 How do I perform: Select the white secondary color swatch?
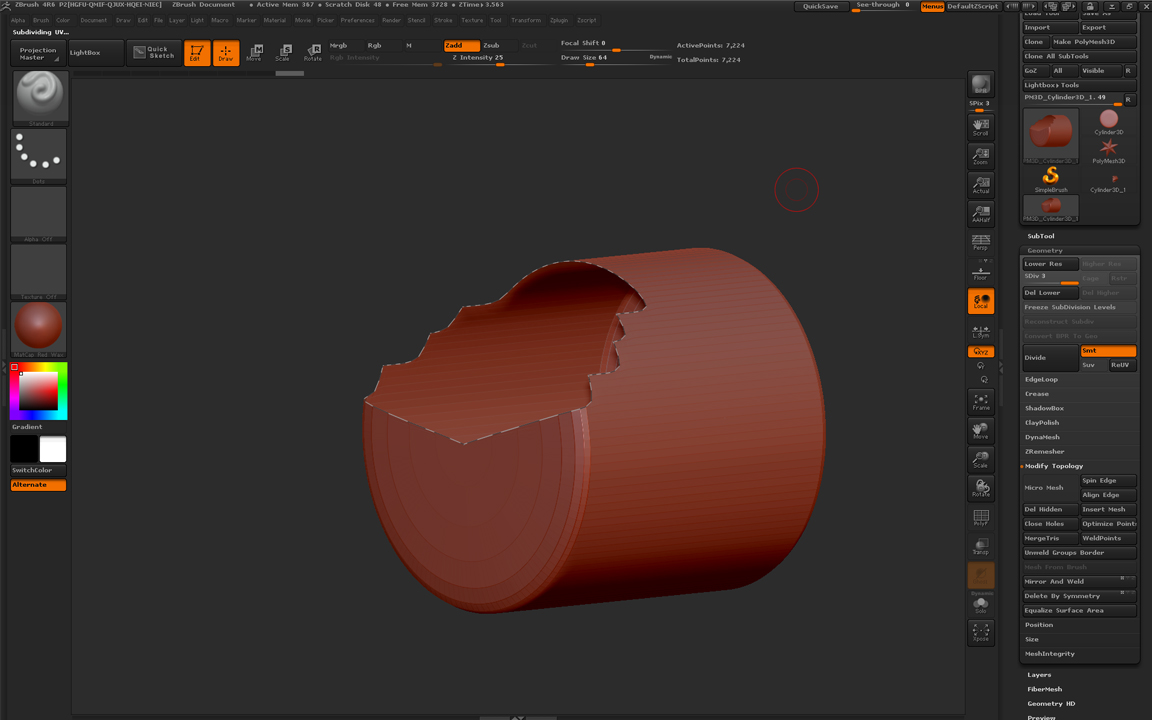pos(53,449)
